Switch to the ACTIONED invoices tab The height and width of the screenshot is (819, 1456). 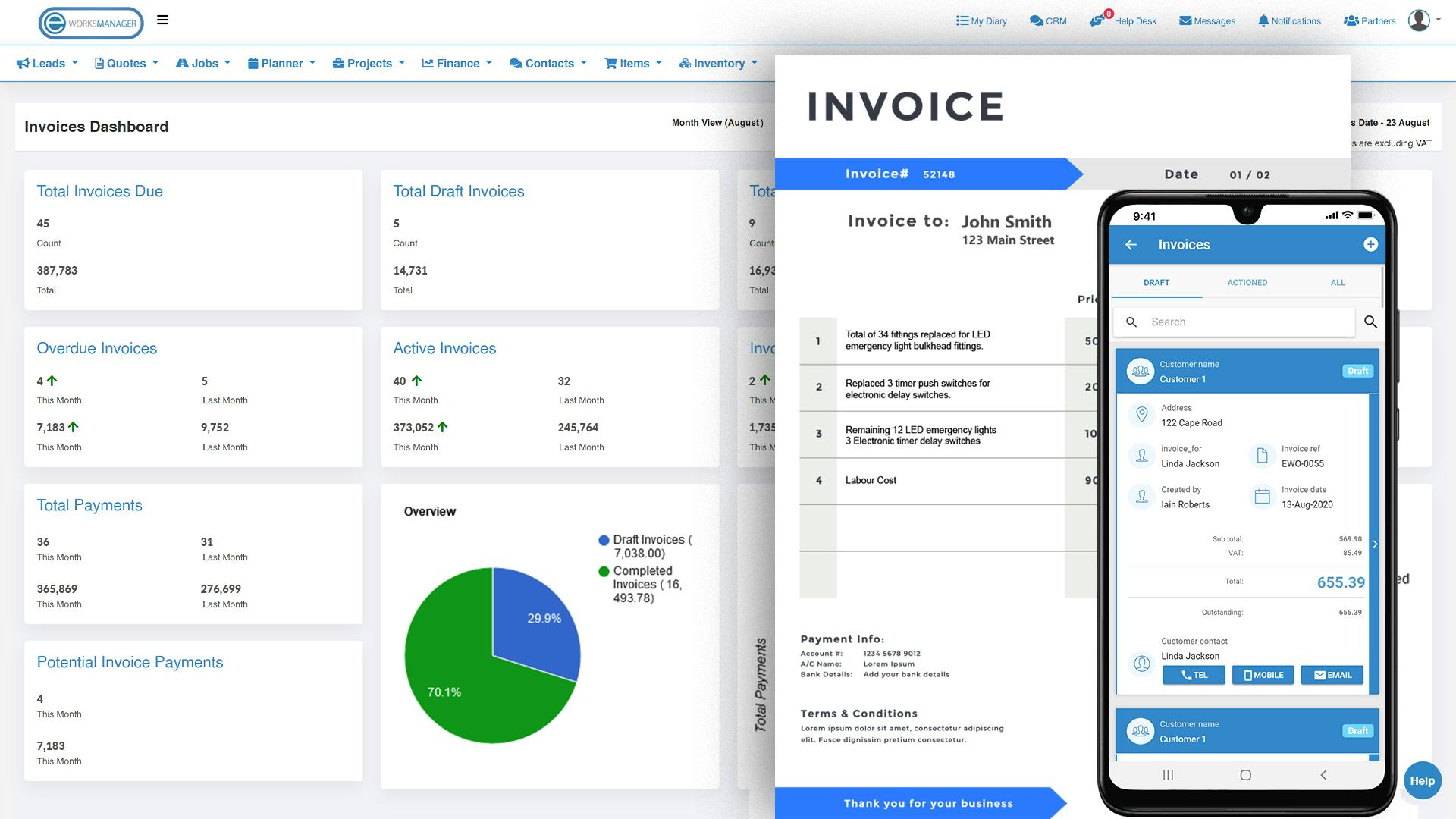tap(1247, 282)
